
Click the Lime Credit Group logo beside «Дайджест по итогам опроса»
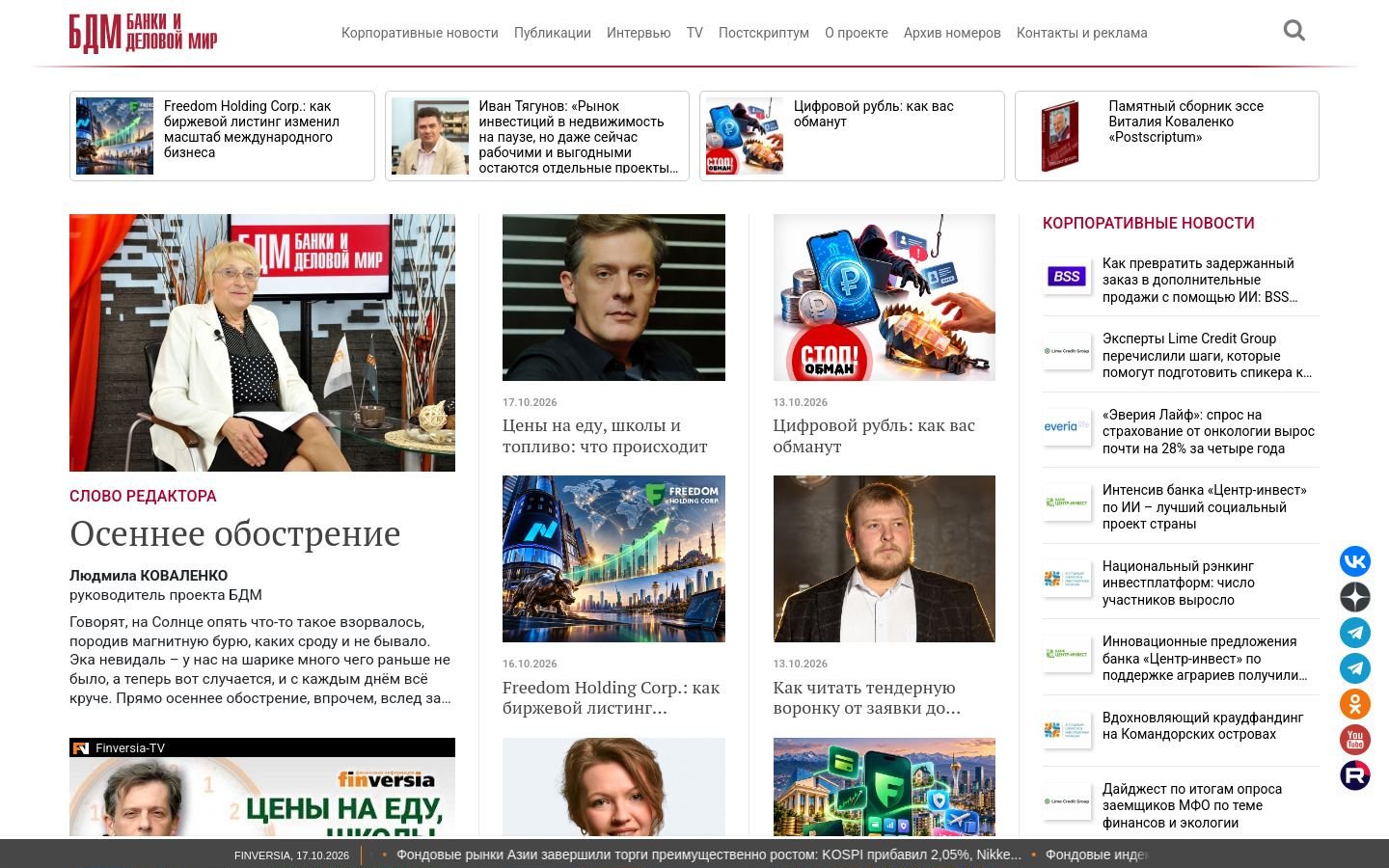point(1067,801)
